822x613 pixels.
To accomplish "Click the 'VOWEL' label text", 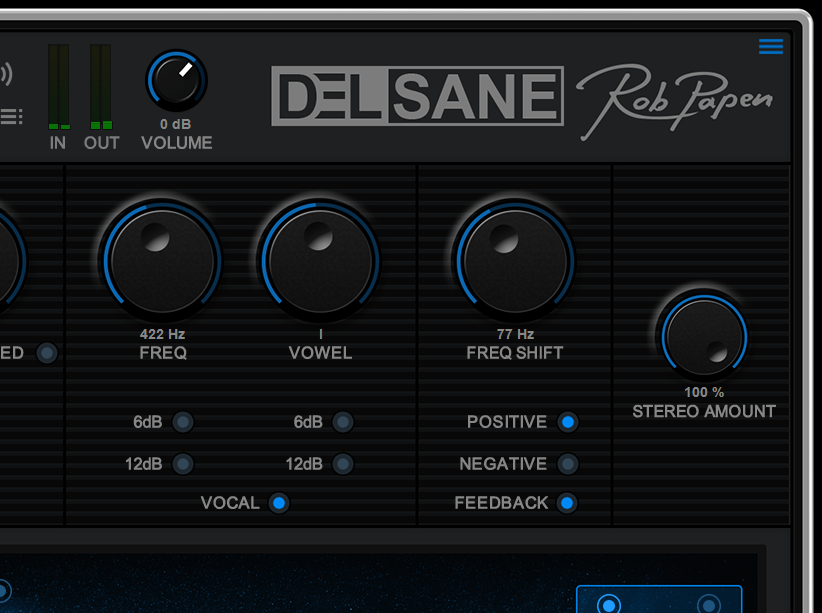I will (320, 353).
